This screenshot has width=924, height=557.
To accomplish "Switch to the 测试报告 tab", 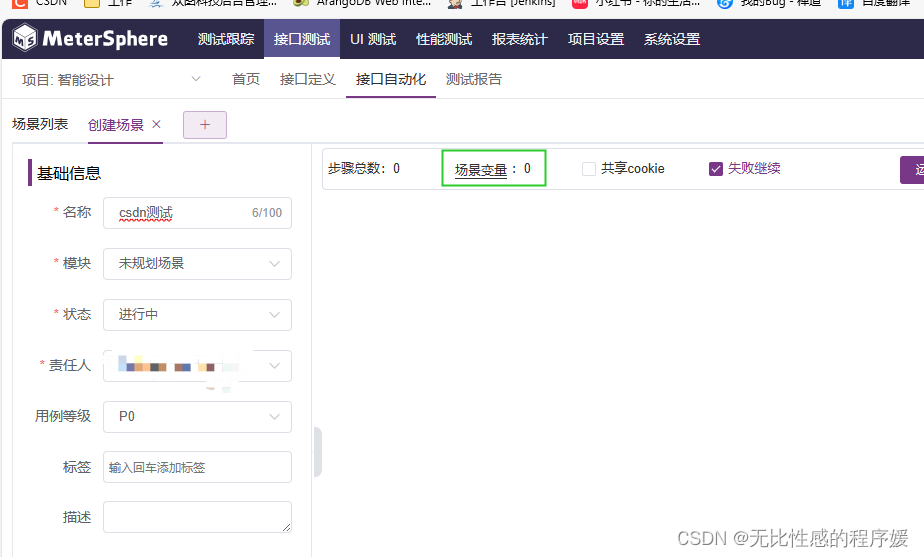I will (474, 79).
